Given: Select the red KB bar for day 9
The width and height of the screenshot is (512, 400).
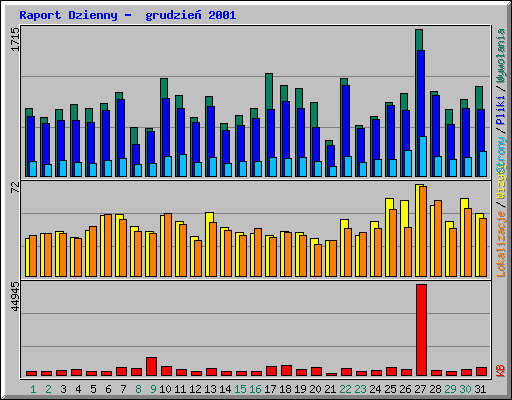Looking at the screenshot, I should pos(151,367).
